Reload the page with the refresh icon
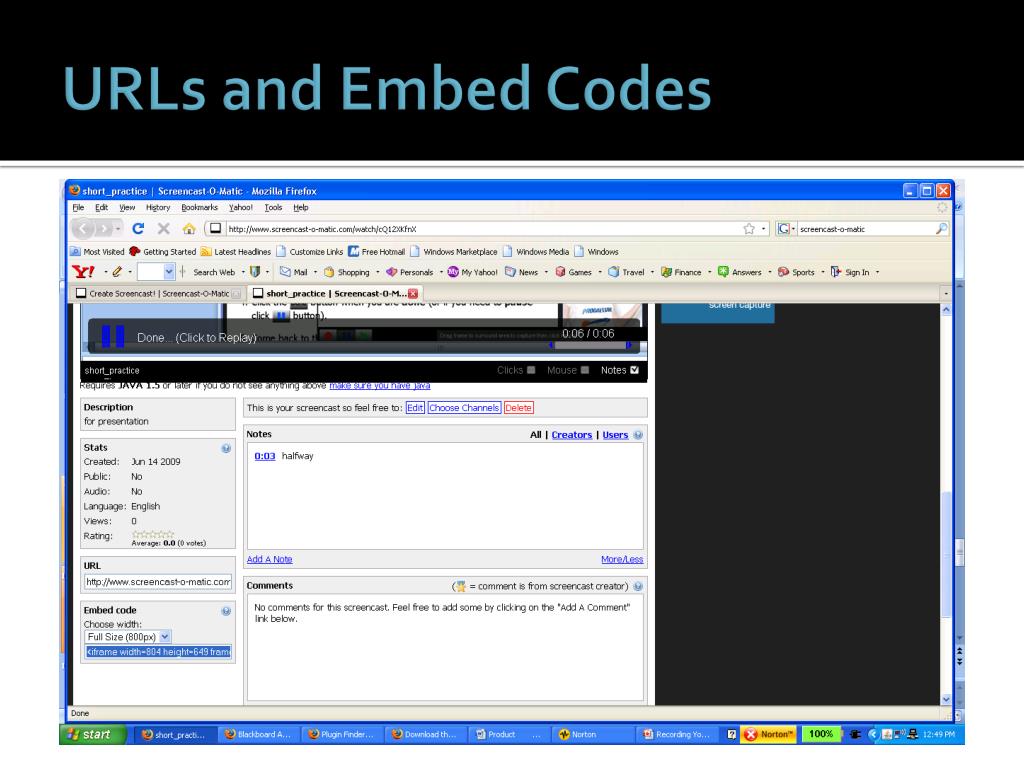The width and height of the screenshot is (1024, 768). point(138,229)
